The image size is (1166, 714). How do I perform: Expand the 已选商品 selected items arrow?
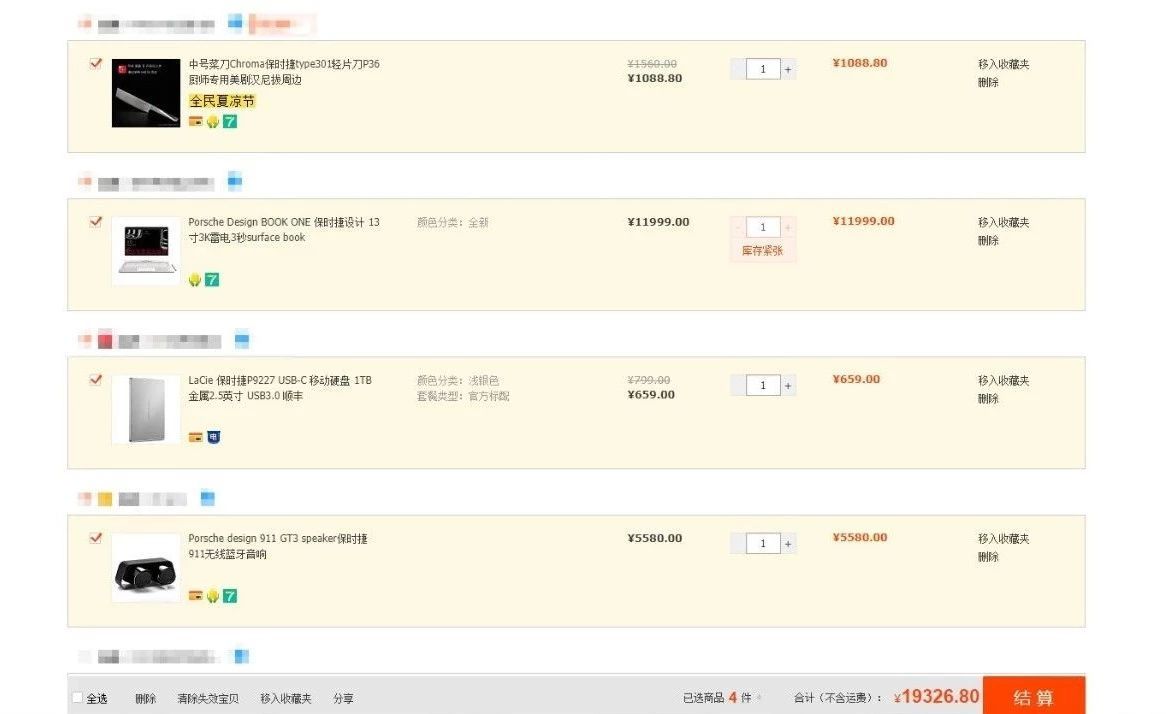[759, 698]
